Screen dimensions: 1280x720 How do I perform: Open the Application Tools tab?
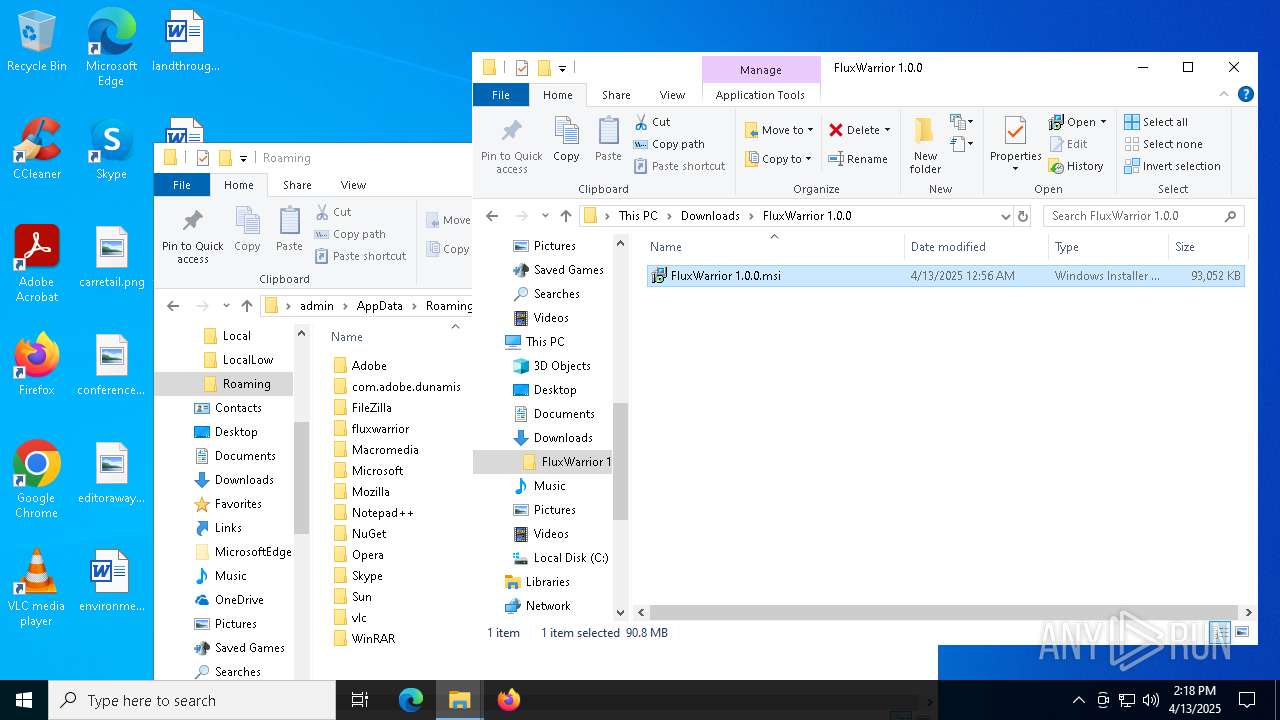coord(760,95)
